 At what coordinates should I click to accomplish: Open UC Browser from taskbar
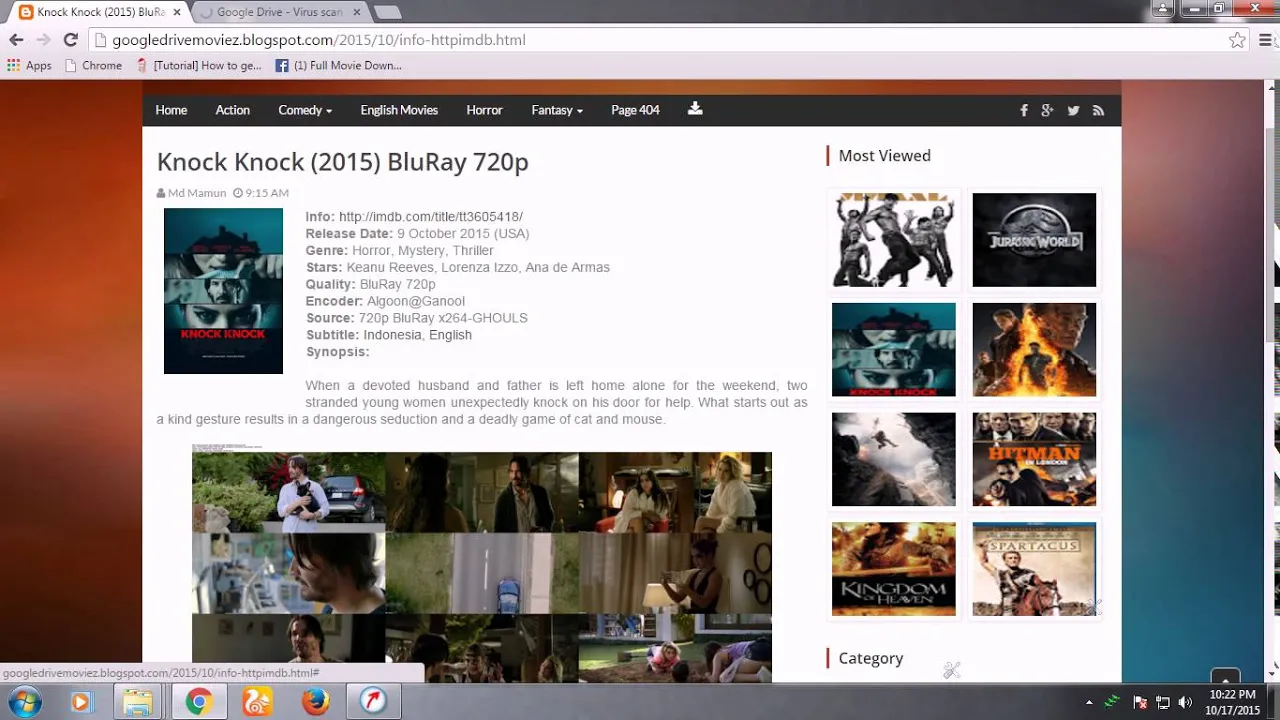[x=257, y=702]
